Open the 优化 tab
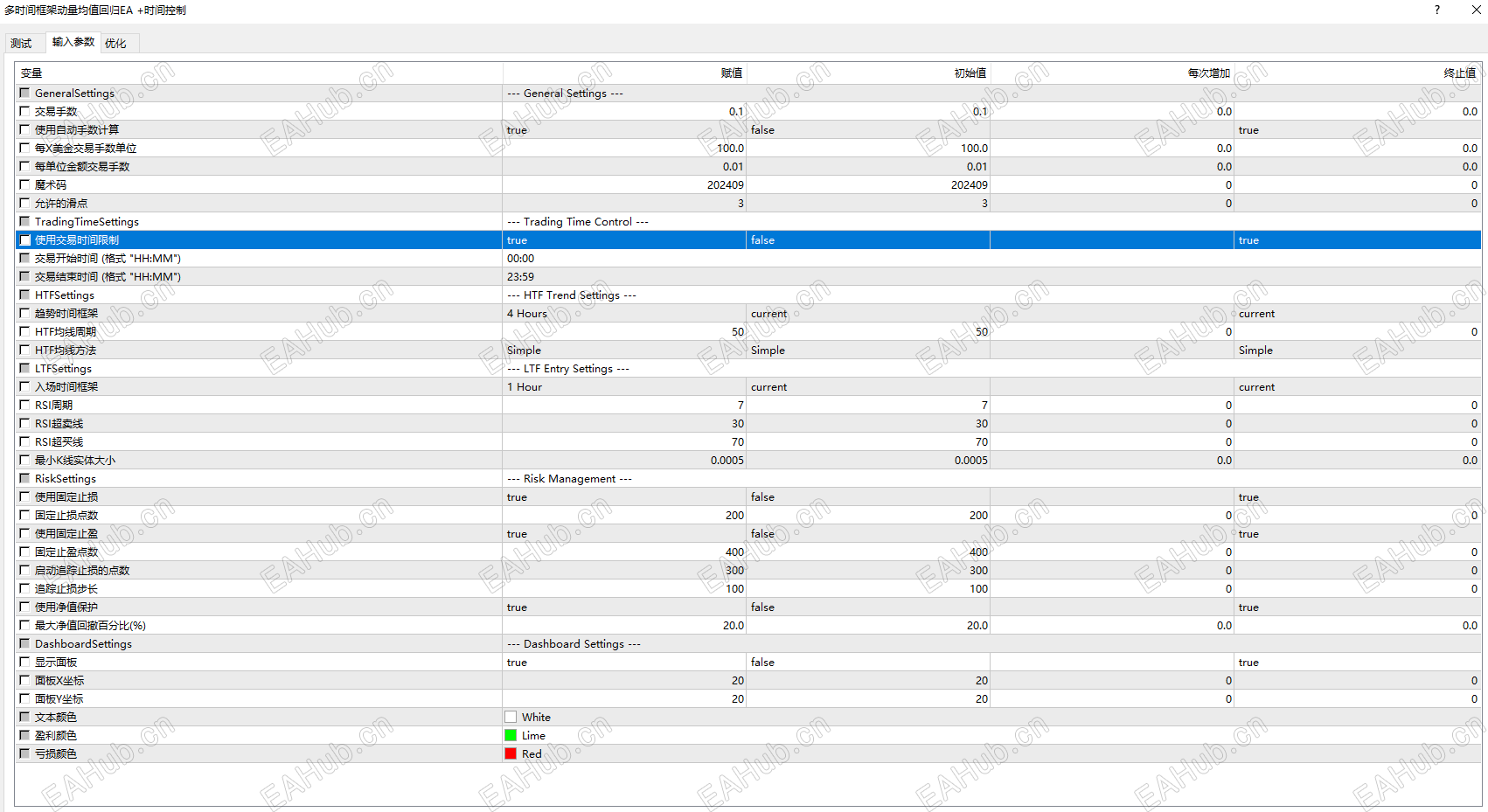 coord(115,44)
